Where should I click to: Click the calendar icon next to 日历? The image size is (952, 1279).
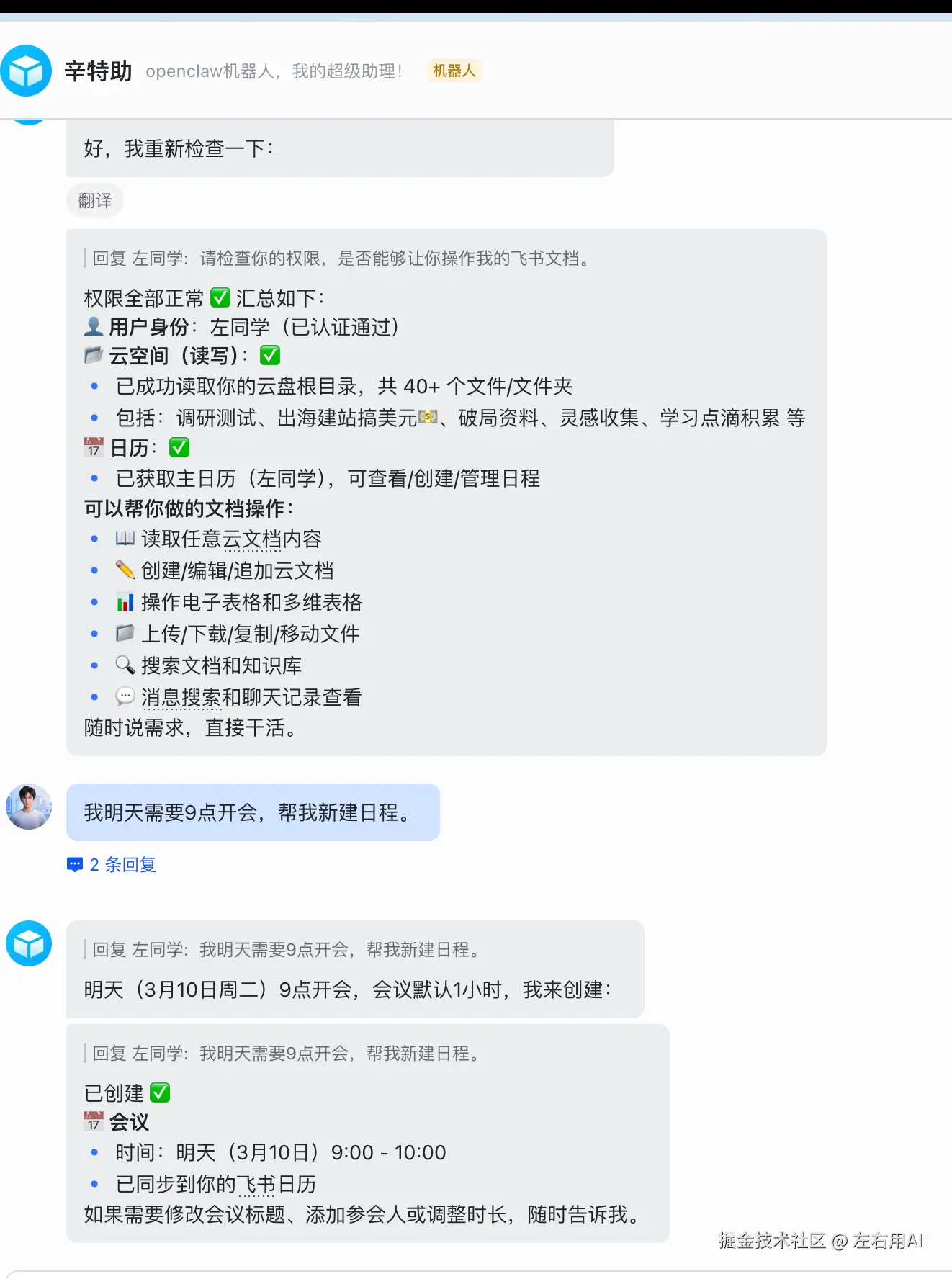tap(94, 447)
